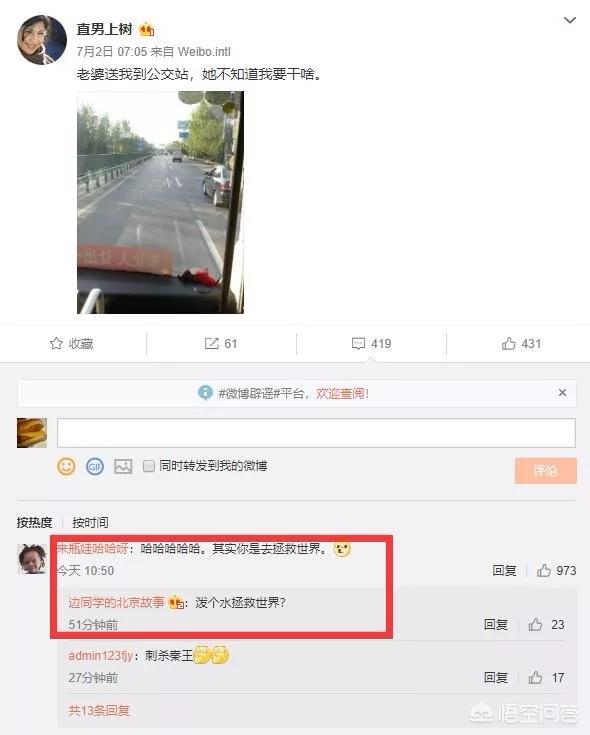Sort comments by 按热度
This screenshot has width=590, height=735.
(x=34, y=522)
